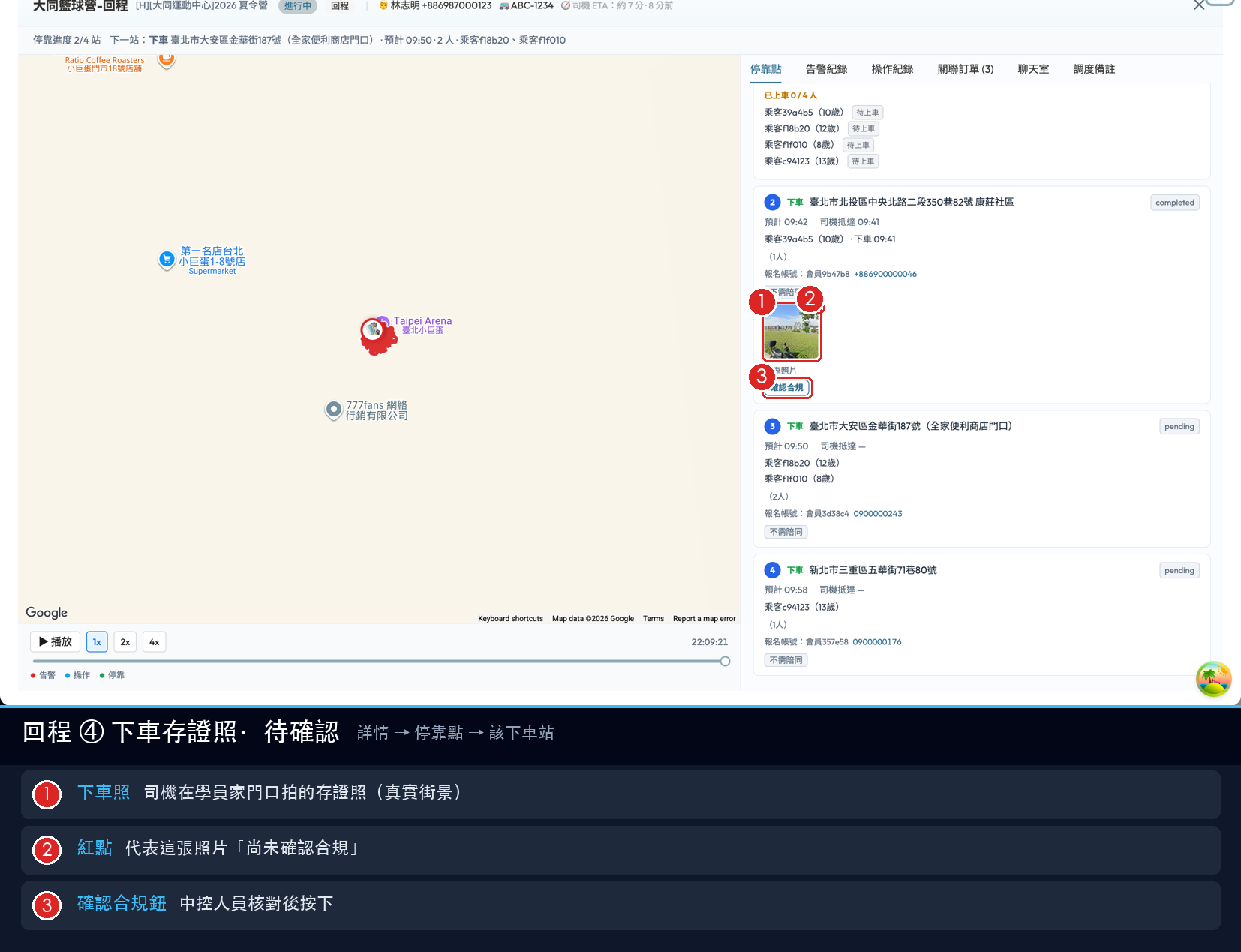Click the 不需陪同 tag on stop 3

pos(786,532)
